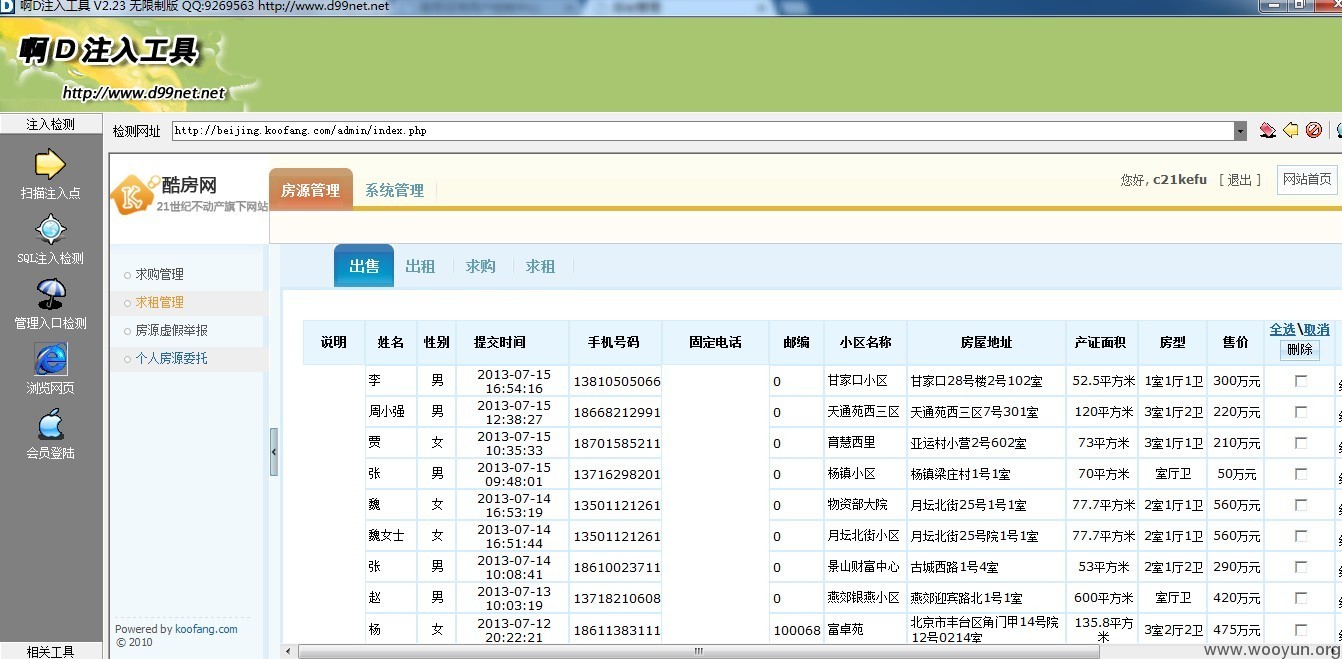Click the koofang.com footer link
Screen dimensions: 1342x659
pyautogui.click(x=206, y=629)
